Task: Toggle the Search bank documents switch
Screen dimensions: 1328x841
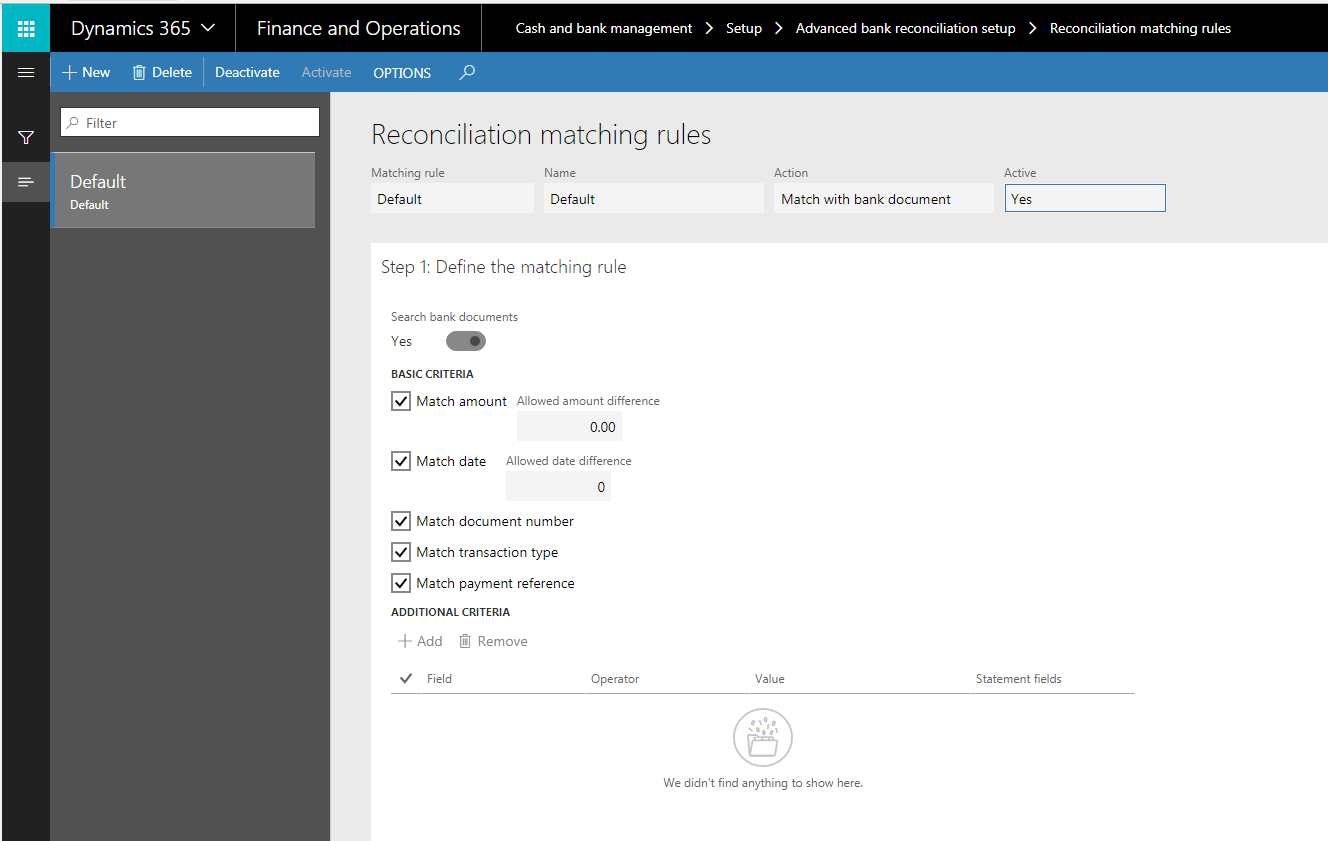Action: [465, 341]
